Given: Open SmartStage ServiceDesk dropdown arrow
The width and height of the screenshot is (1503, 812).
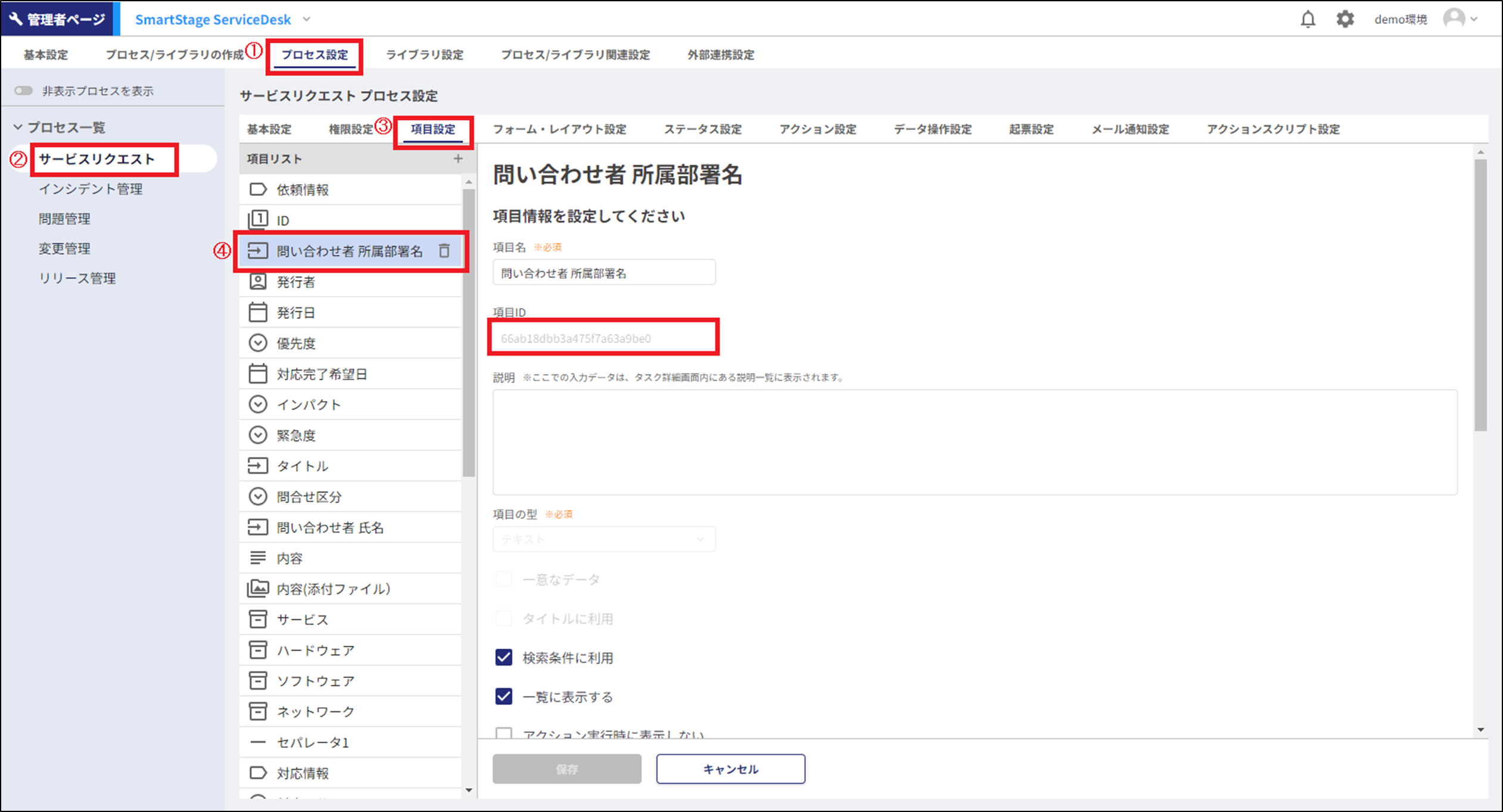Looking at the screenshot, I should [x=307, y=19].
